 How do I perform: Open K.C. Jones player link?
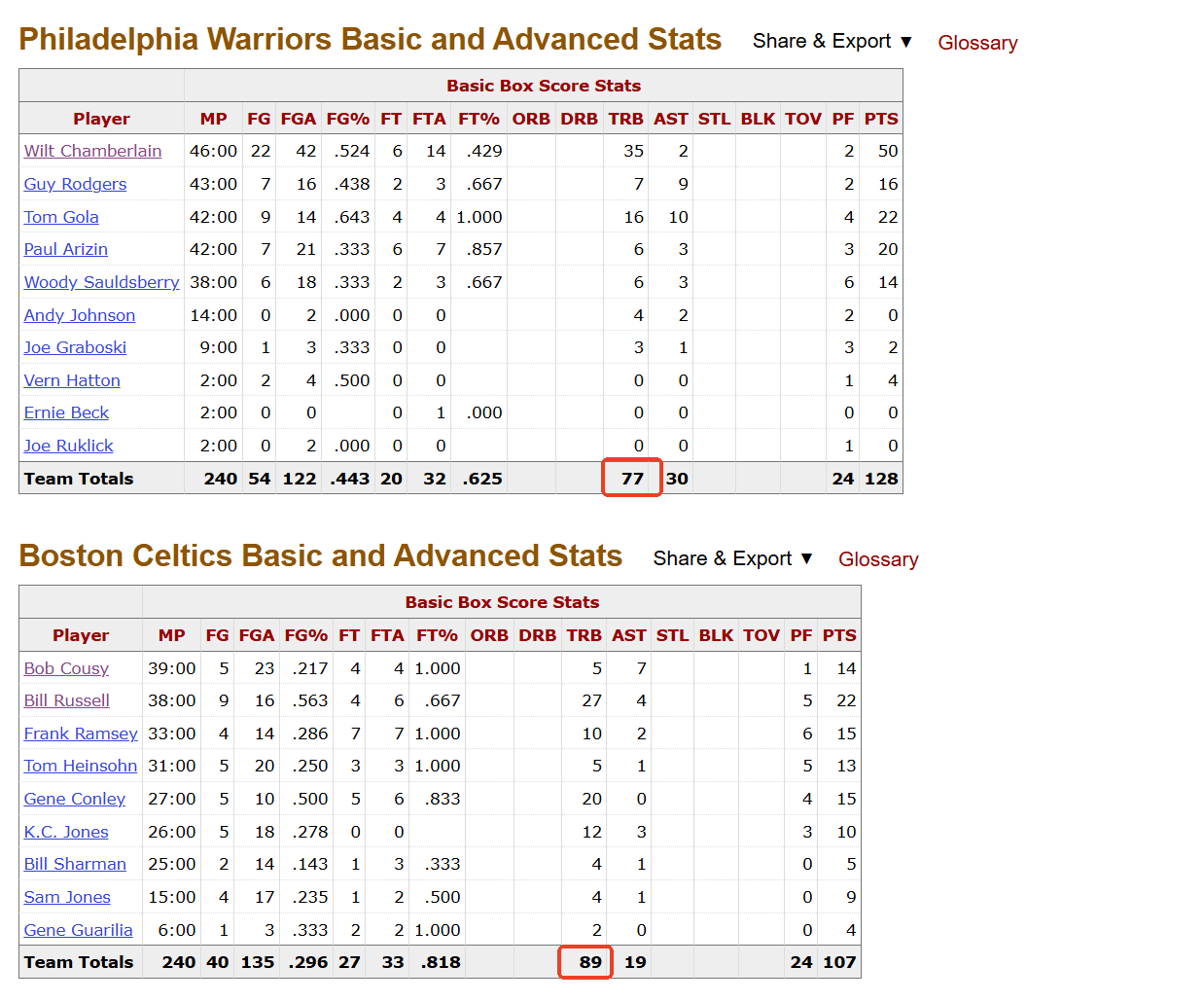click(x=66, y=832)
